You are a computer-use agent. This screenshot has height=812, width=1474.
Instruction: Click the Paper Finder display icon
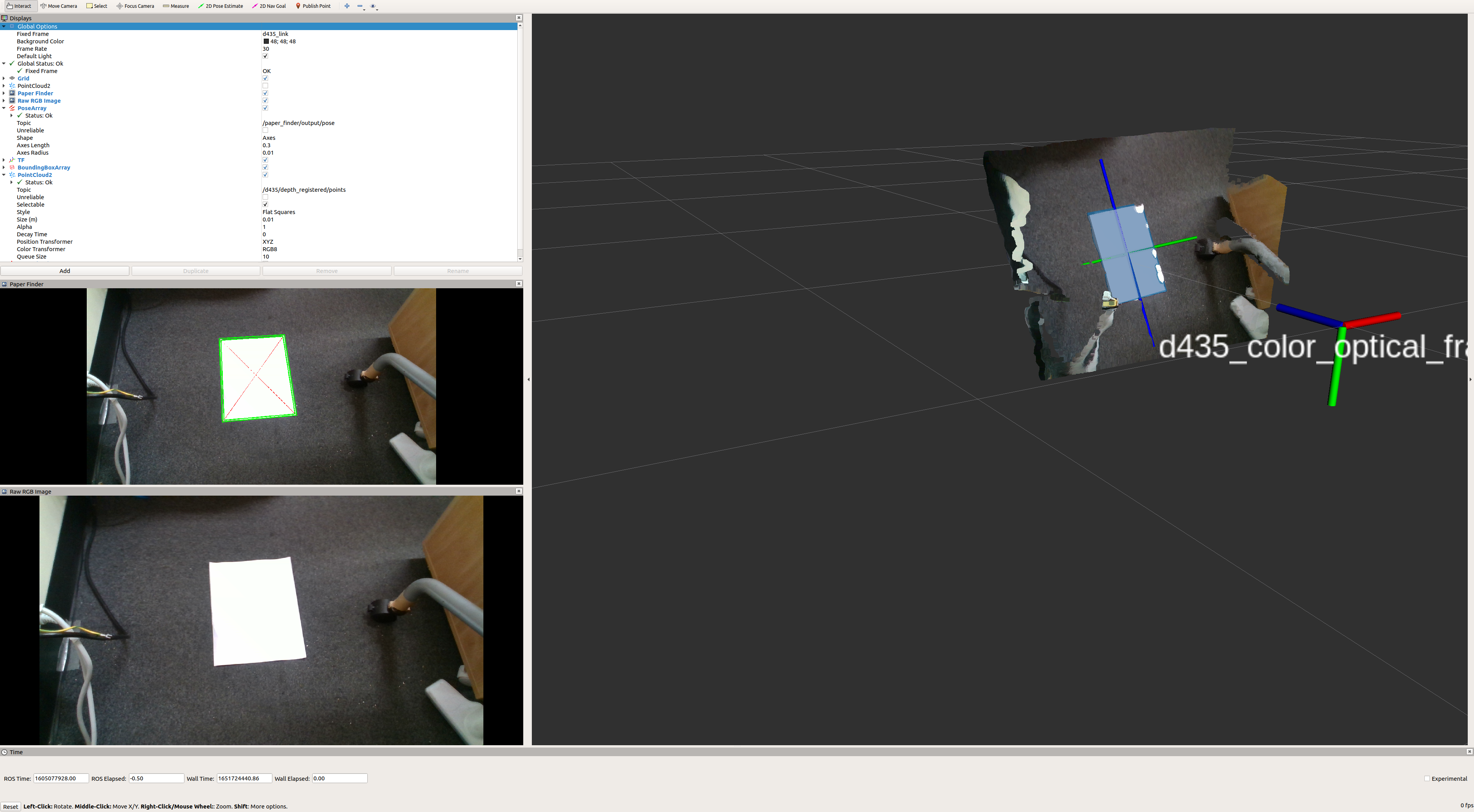click(12, 93)
